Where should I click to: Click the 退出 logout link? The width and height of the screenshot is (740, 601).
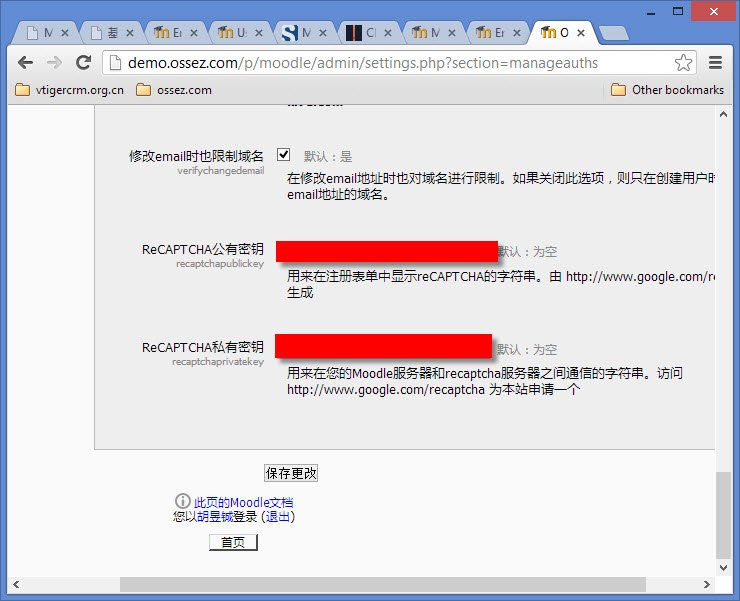point(278,517)
